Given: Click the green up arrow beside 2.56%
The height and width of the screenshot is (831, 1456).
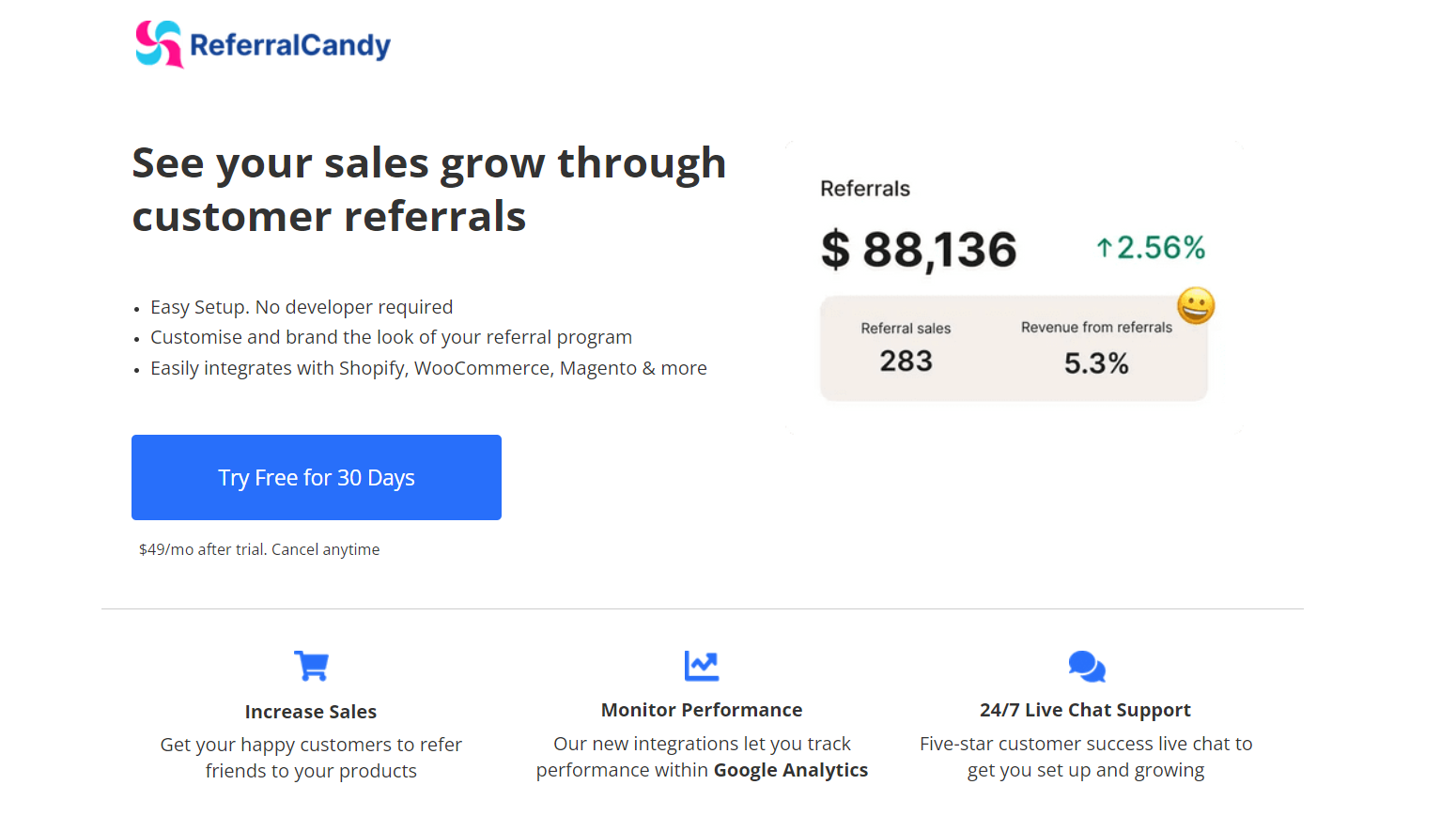Looking at the screenshot, I should (x=1105, y=248).
